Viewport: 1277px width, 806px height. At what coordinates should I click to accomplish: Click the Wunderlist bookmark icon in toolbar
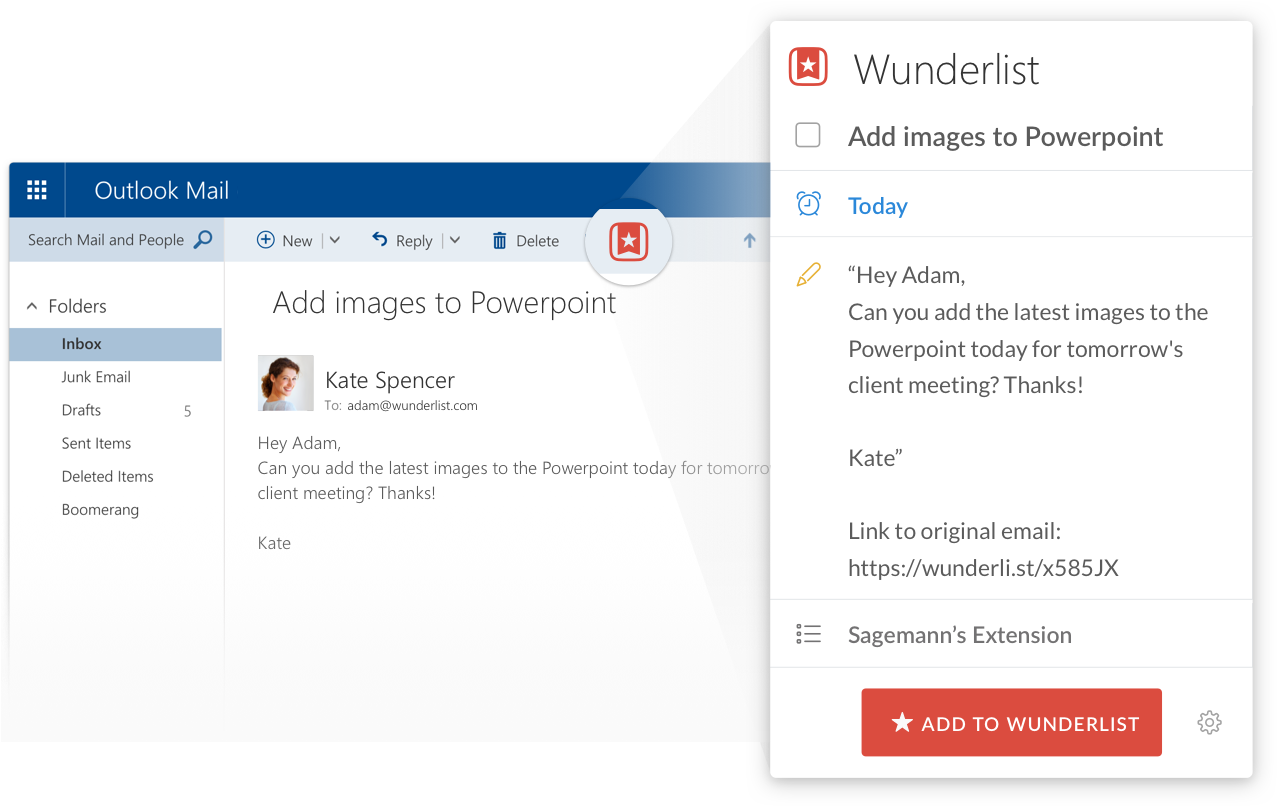(629, 241)
